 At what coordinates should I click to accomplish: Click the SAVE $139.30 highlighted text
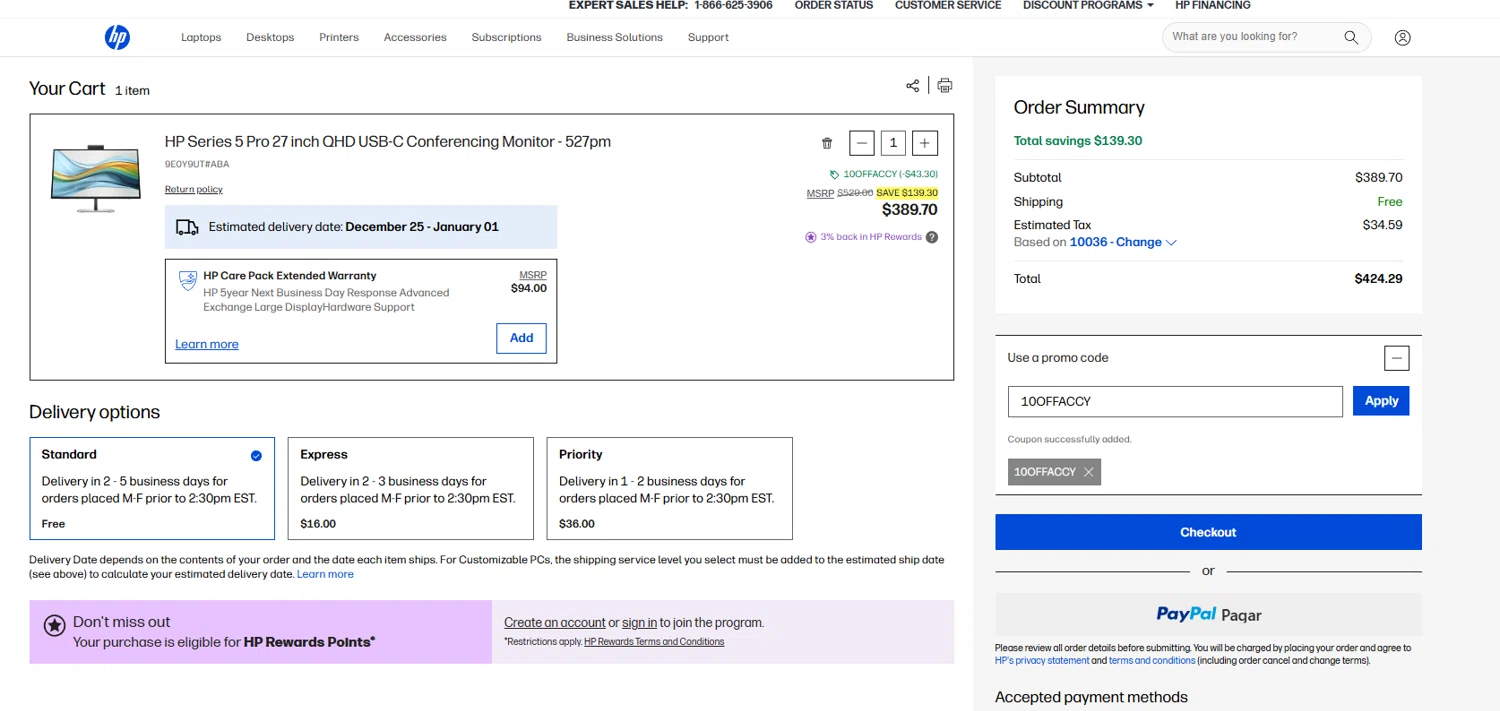(x=907, y=193)
